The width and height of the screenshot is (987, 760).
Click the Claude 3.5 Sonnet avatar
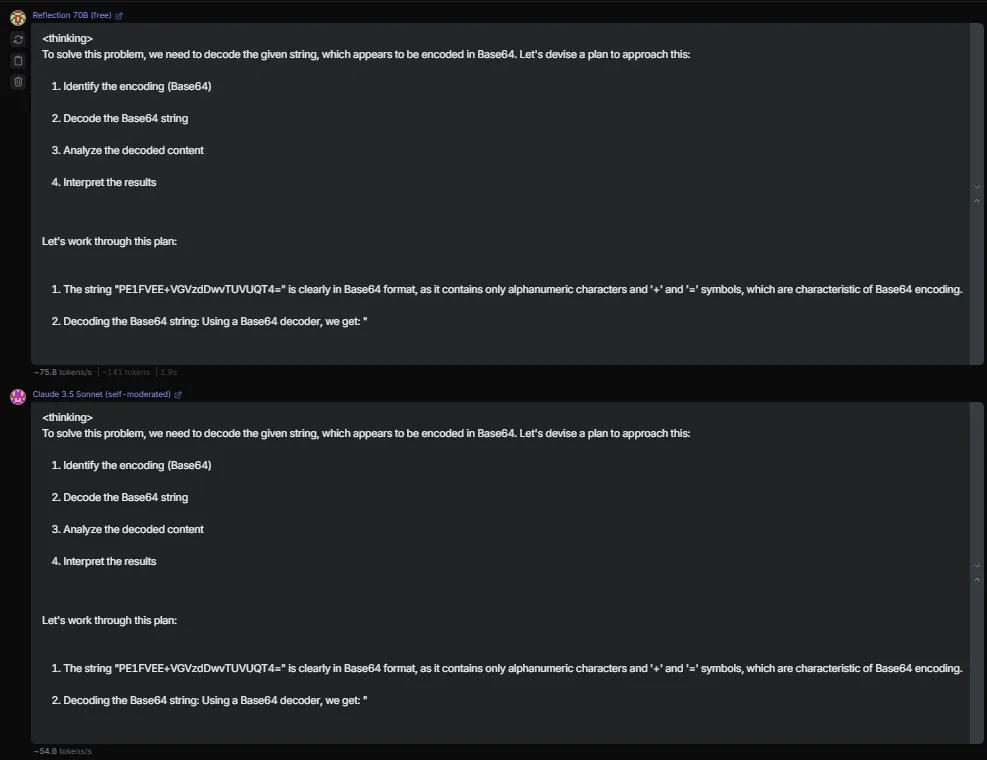17,396
